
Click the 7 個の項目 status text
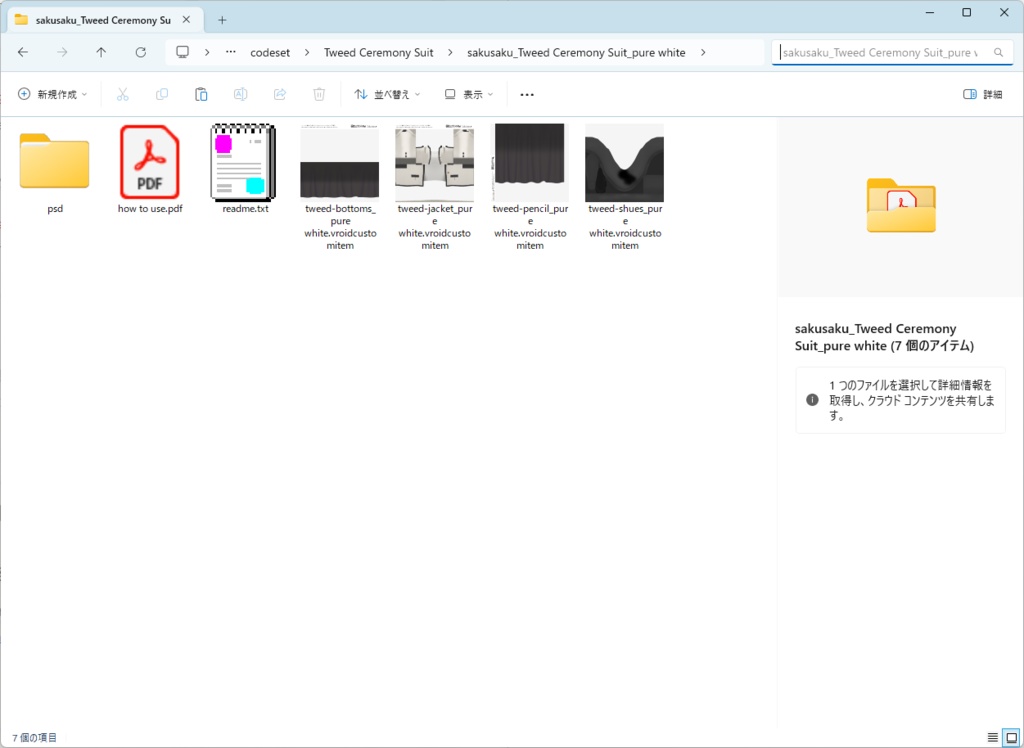tap(35, 738)
